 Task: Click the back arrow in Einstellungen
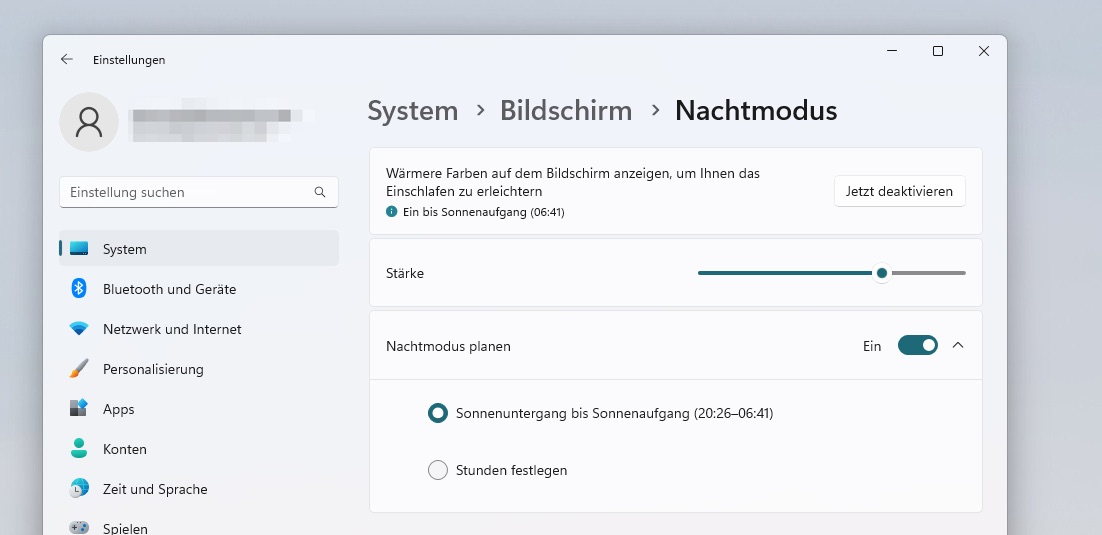(67, 60)
